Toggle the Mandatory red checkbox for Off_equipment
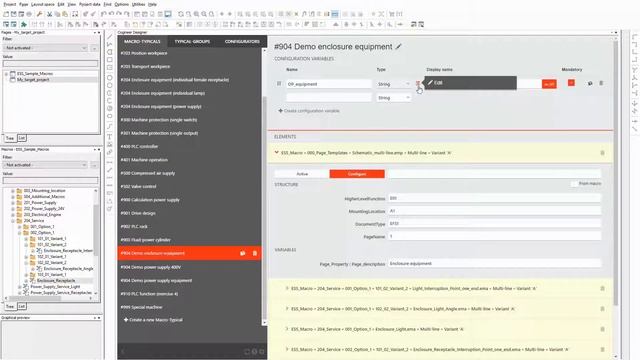This screenshot has height=360, width=640. click(571, 83)
